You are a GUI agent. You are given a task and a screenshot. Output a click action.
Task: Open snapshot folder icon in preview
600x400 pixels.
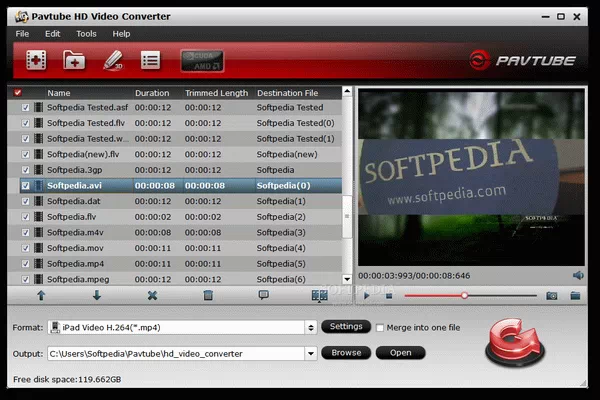(575, 296)
